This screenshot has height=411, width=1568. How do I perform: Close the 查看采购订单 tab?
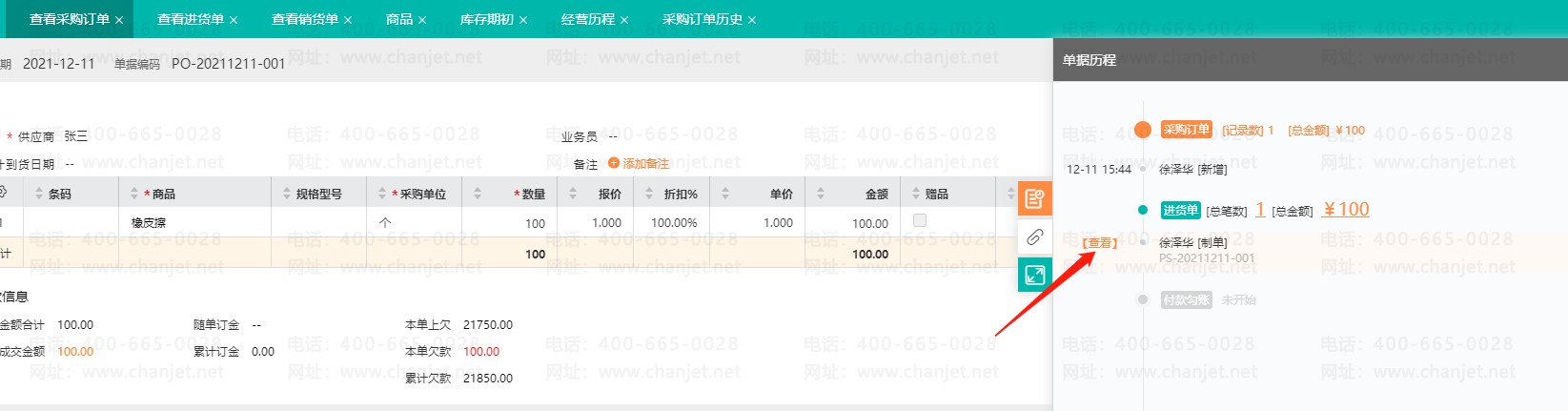coord(119,20)
